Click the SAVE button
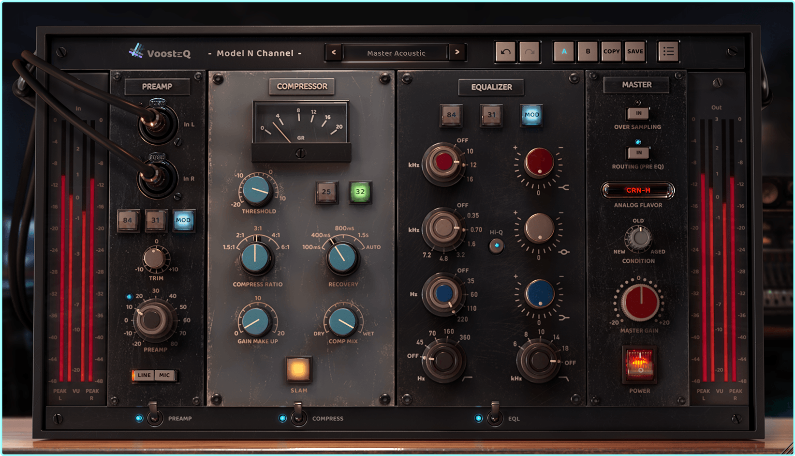Screen dimensions: 795x456 click(x=635, y=51)
